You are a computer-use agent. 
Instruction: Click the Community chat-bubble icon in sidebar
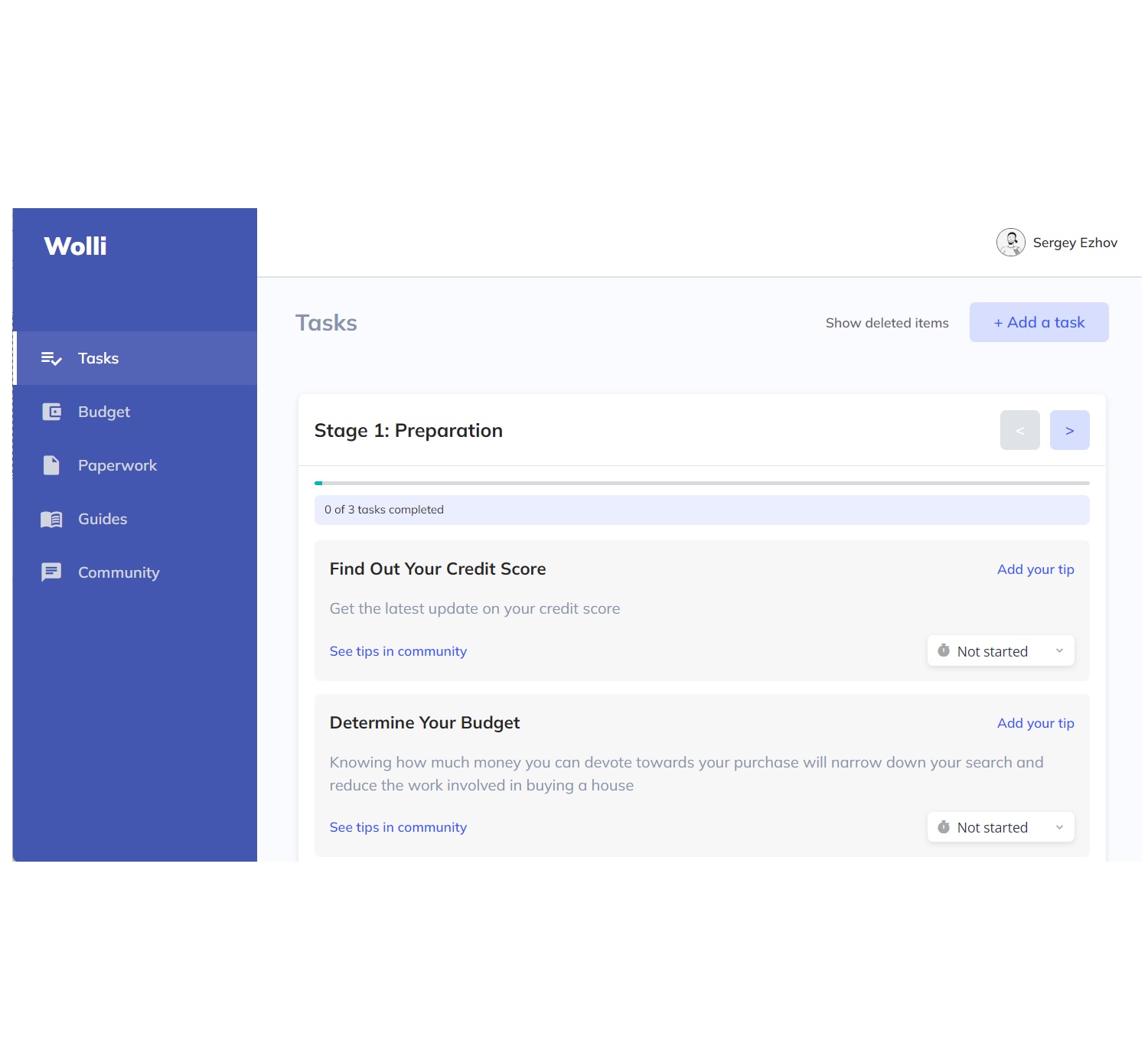tap(51, 572)
